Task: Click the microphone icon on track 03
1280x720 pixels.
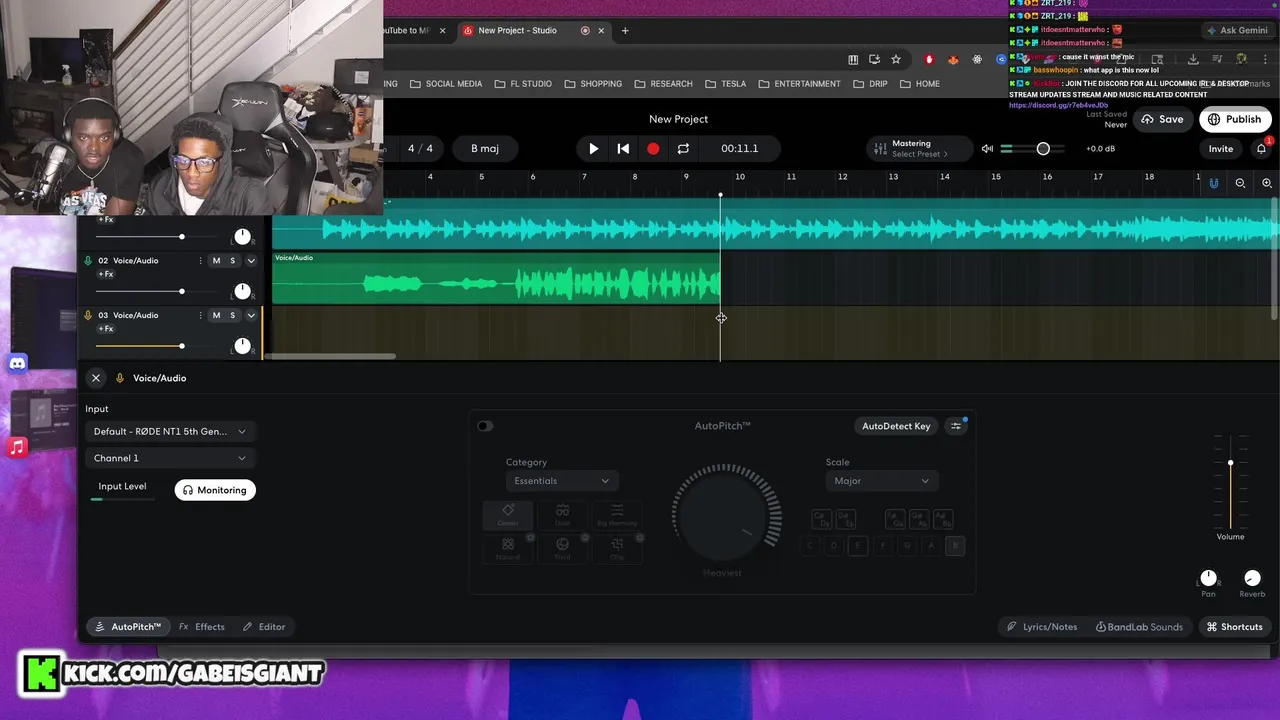Action: pyautogui.click(x=88, y=315)
